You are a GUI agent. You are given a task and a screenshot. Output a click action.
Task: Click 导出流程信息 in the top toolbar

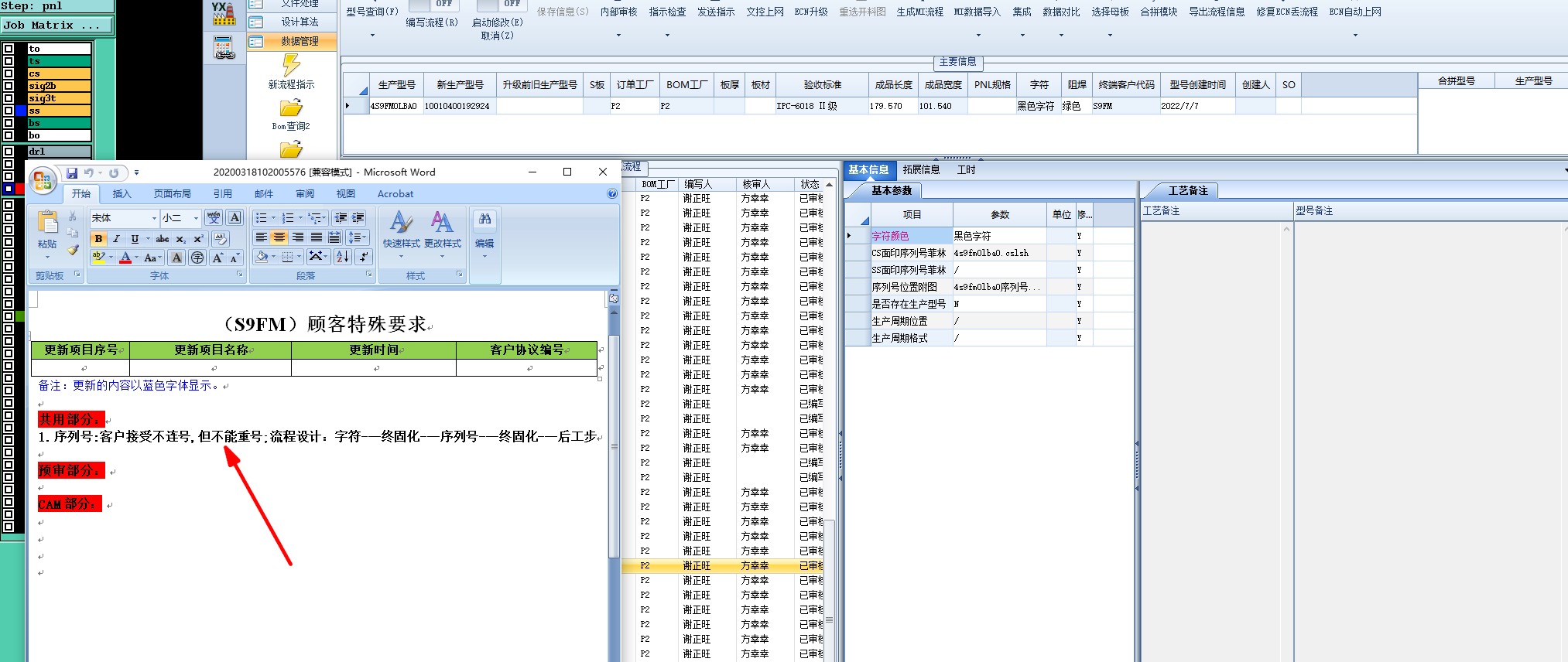pyautogui.click(x=1217, y=12)
